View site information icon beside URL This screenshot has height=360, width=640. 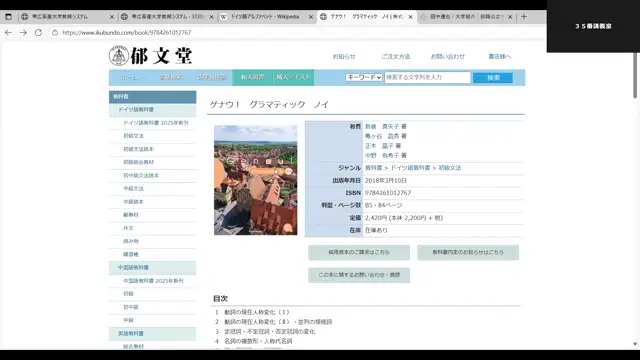point(55,32)
